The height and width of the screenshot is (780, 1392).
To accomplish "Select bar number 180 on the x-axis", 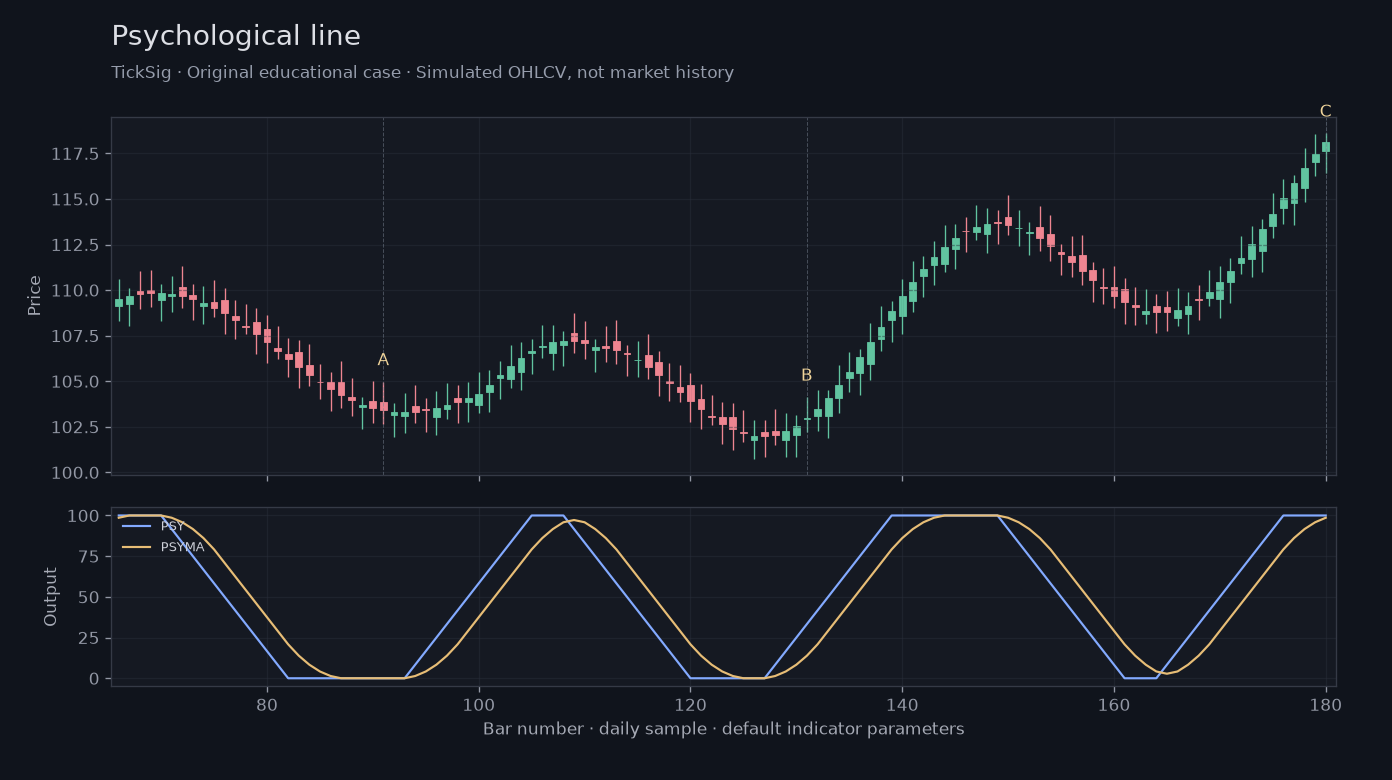I will point(1326,703).
